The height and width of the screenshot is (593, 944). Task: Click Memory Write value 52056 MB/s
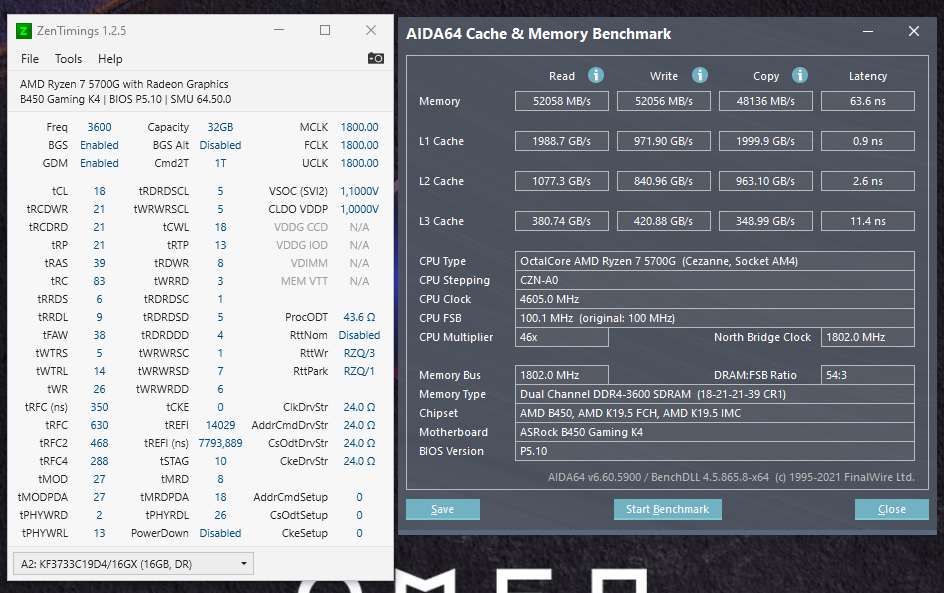pos(663,101)
